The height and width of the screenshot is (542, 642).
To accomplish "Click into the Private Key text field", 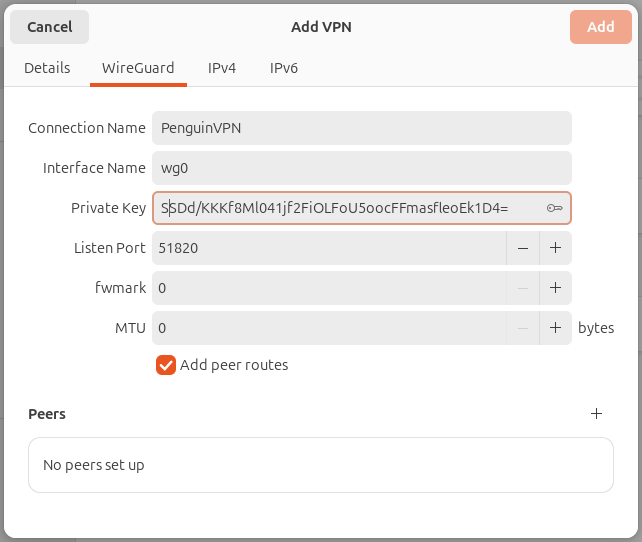I will 350,208.
